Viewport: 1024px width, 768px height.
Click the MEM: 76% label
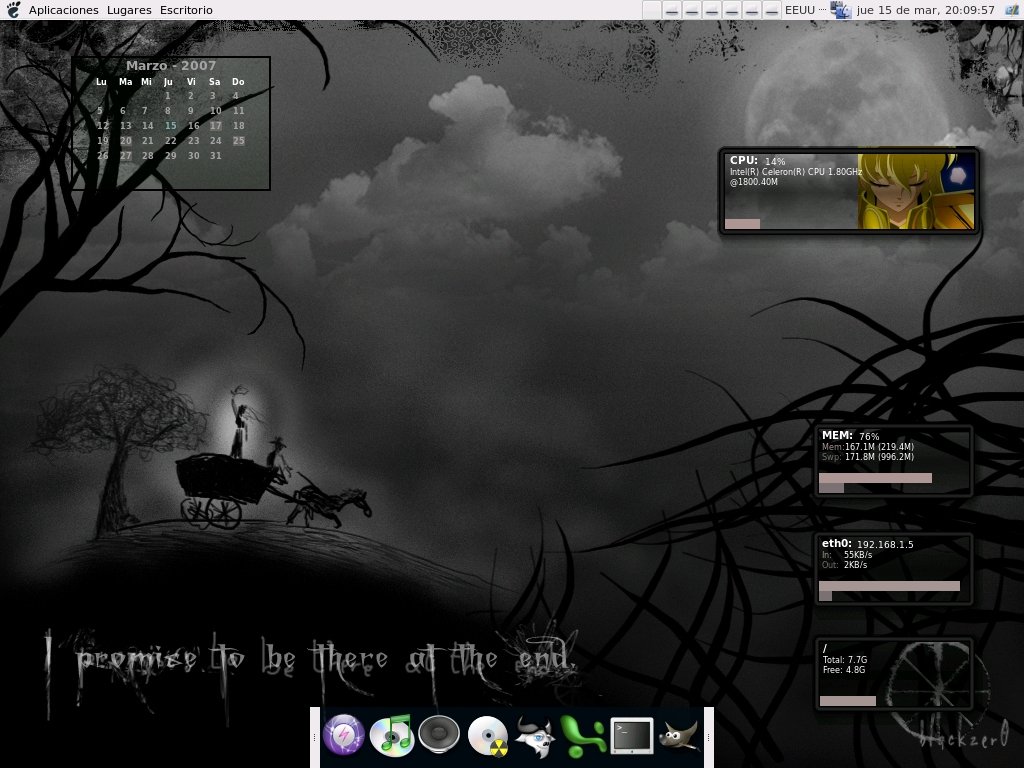[850, 436]
